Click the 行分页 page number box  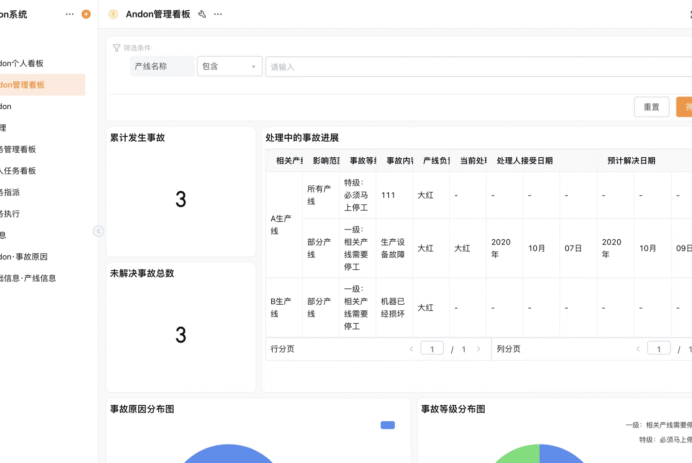(x=432, y=349)
